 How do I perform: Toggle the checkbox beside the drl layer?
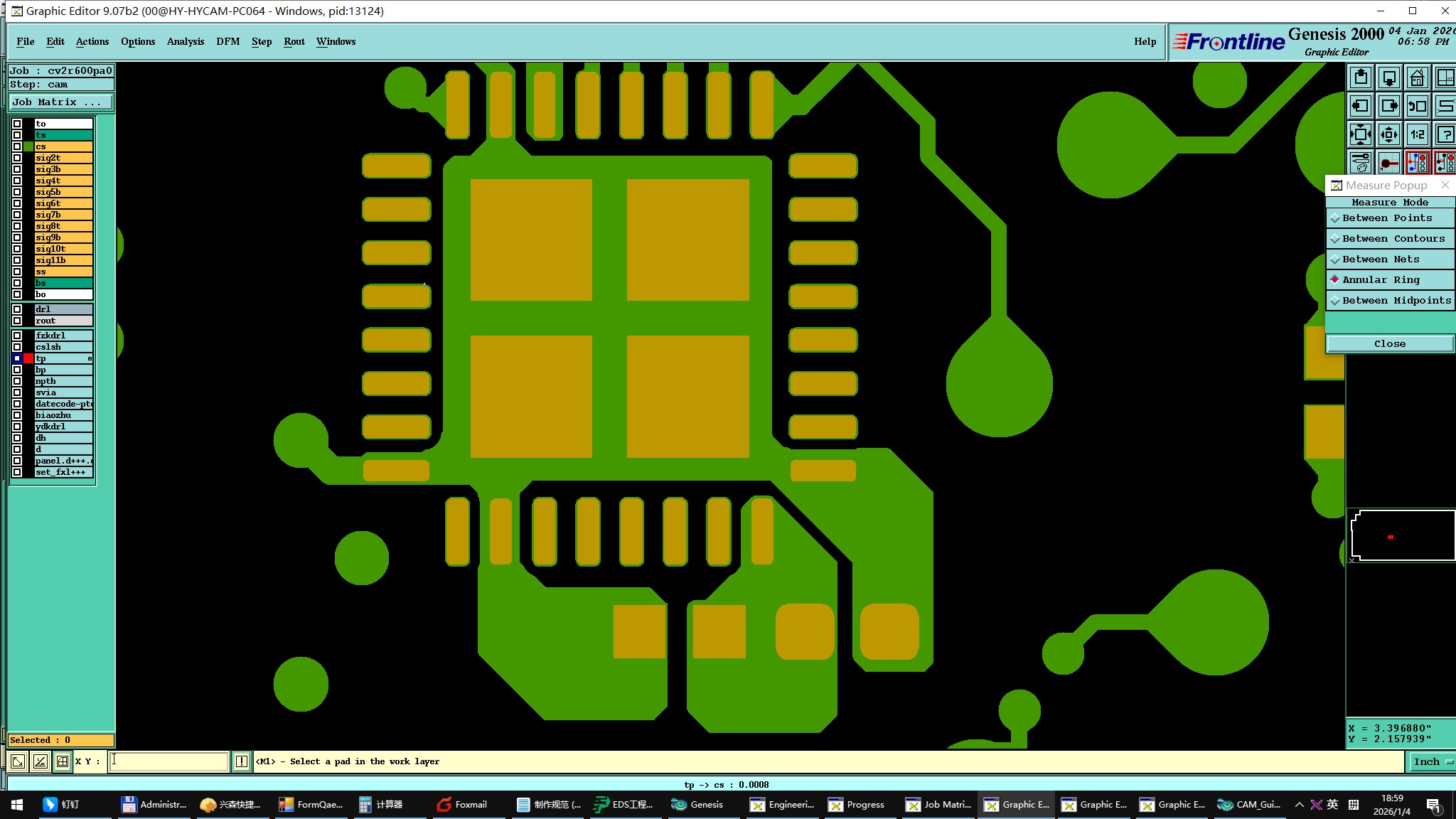17,309
